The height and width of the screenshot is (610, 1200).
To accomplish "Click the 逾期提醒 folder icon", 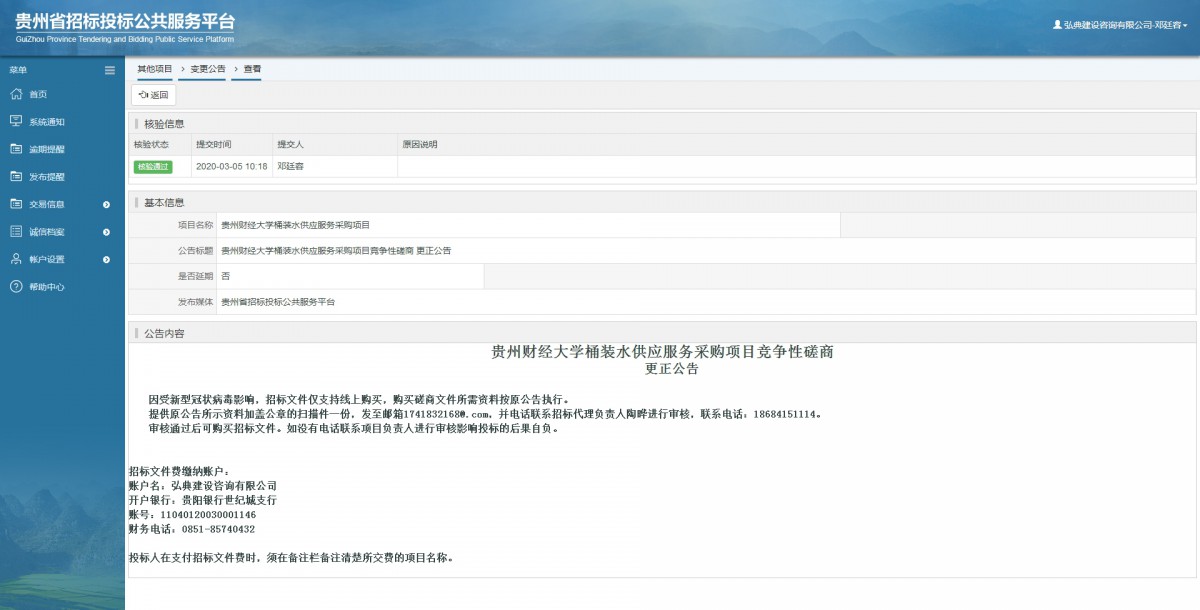I will coord(15,149).
